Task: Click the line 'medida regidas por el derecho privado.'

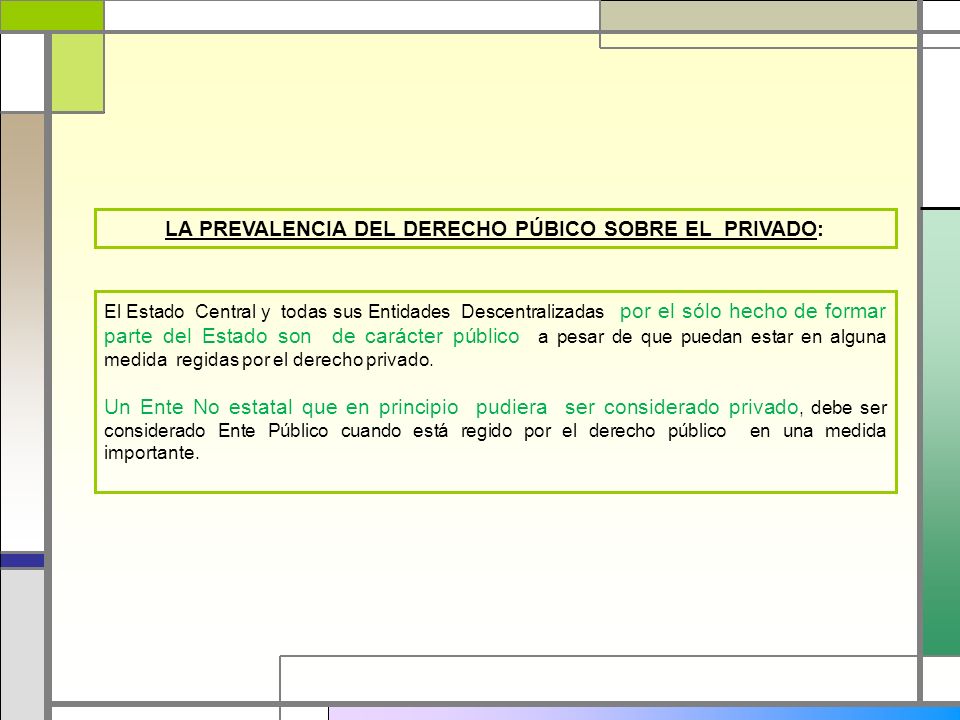Action: (x=269, y=360)
